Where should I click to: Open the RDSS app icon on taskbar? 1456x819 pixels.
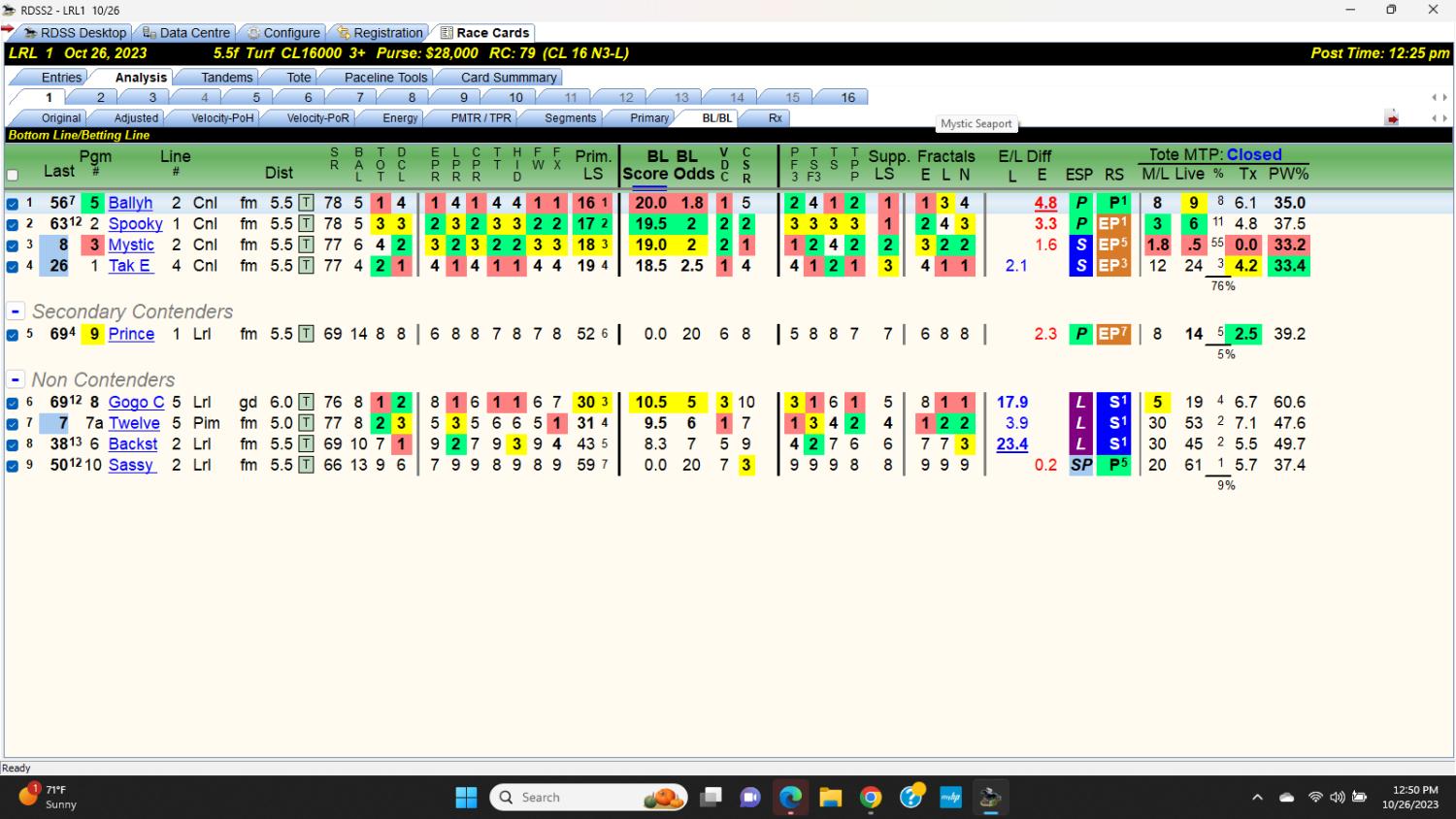tap(990, 798)
